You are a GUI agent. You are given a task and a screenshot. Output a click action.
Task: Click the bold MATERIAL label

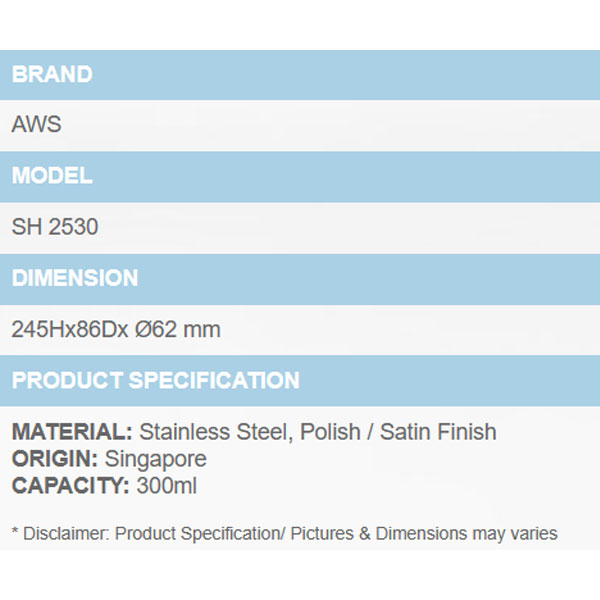[72, 433]
